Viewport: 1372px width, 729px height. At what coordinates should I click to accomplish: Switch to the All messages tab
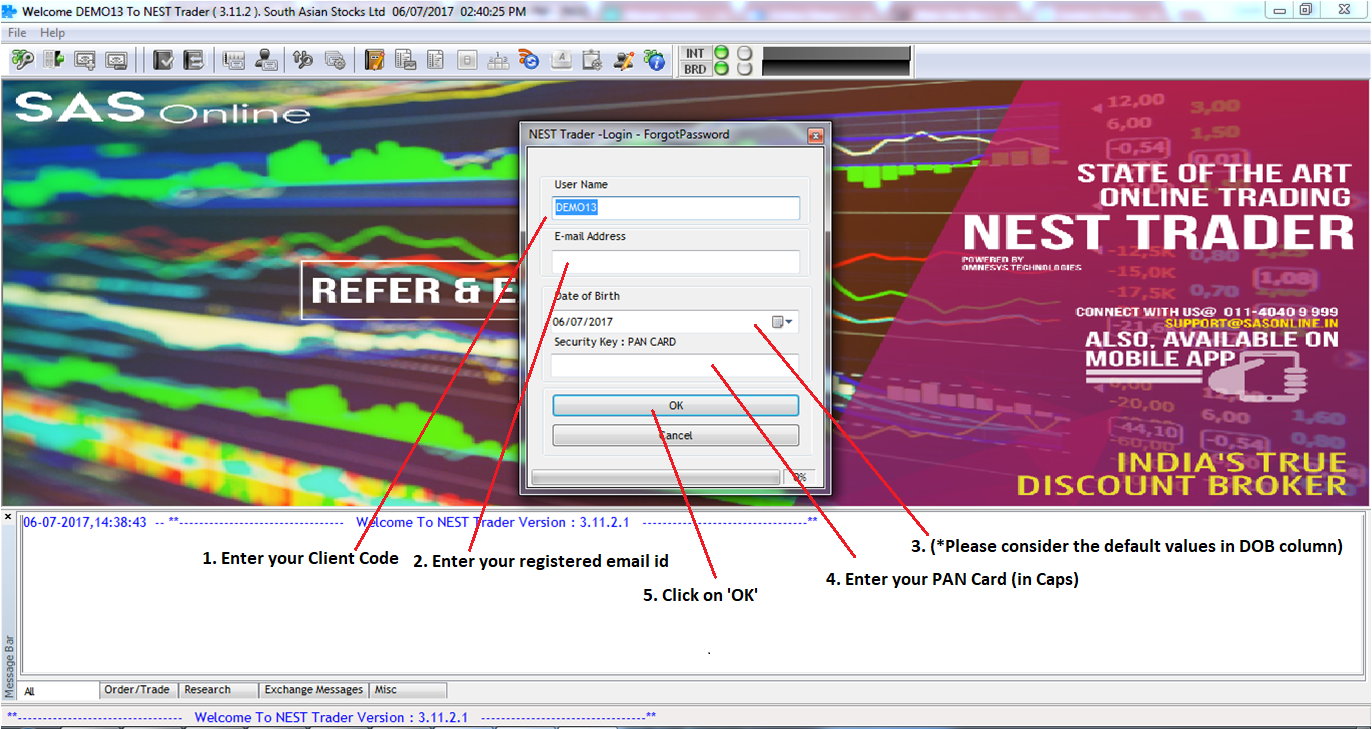point(59,691)
